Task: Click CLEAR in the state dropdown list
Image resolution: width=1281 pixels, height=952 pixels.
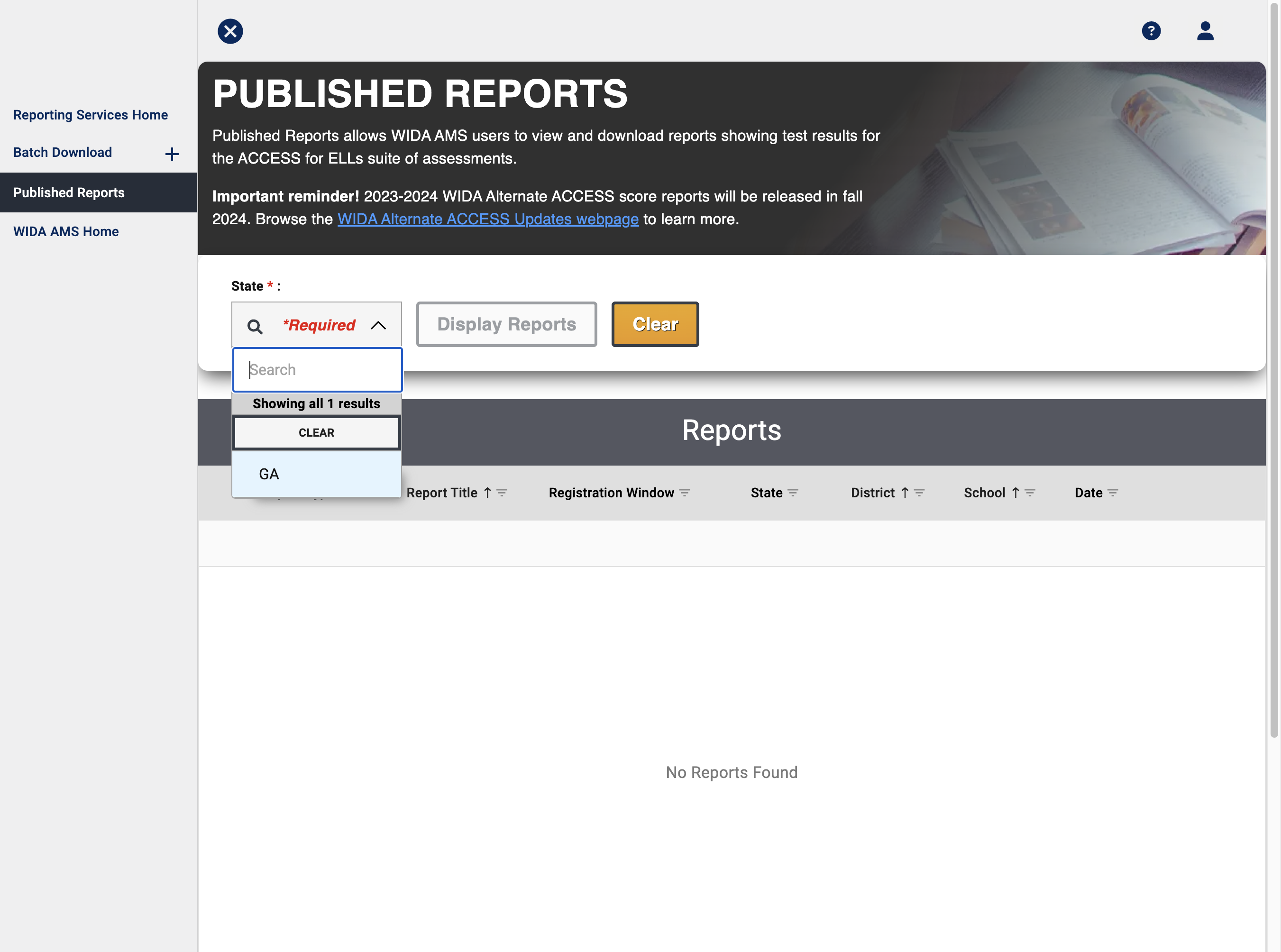Action: pyautogui.click(x=316, y=433)
